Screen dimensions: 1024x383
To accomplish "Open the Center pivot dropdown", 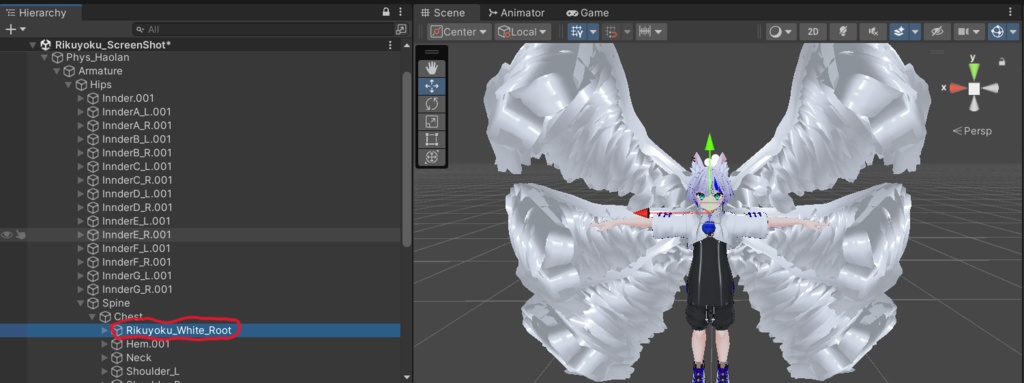I will pyautogui.click(x=460, y=31).
